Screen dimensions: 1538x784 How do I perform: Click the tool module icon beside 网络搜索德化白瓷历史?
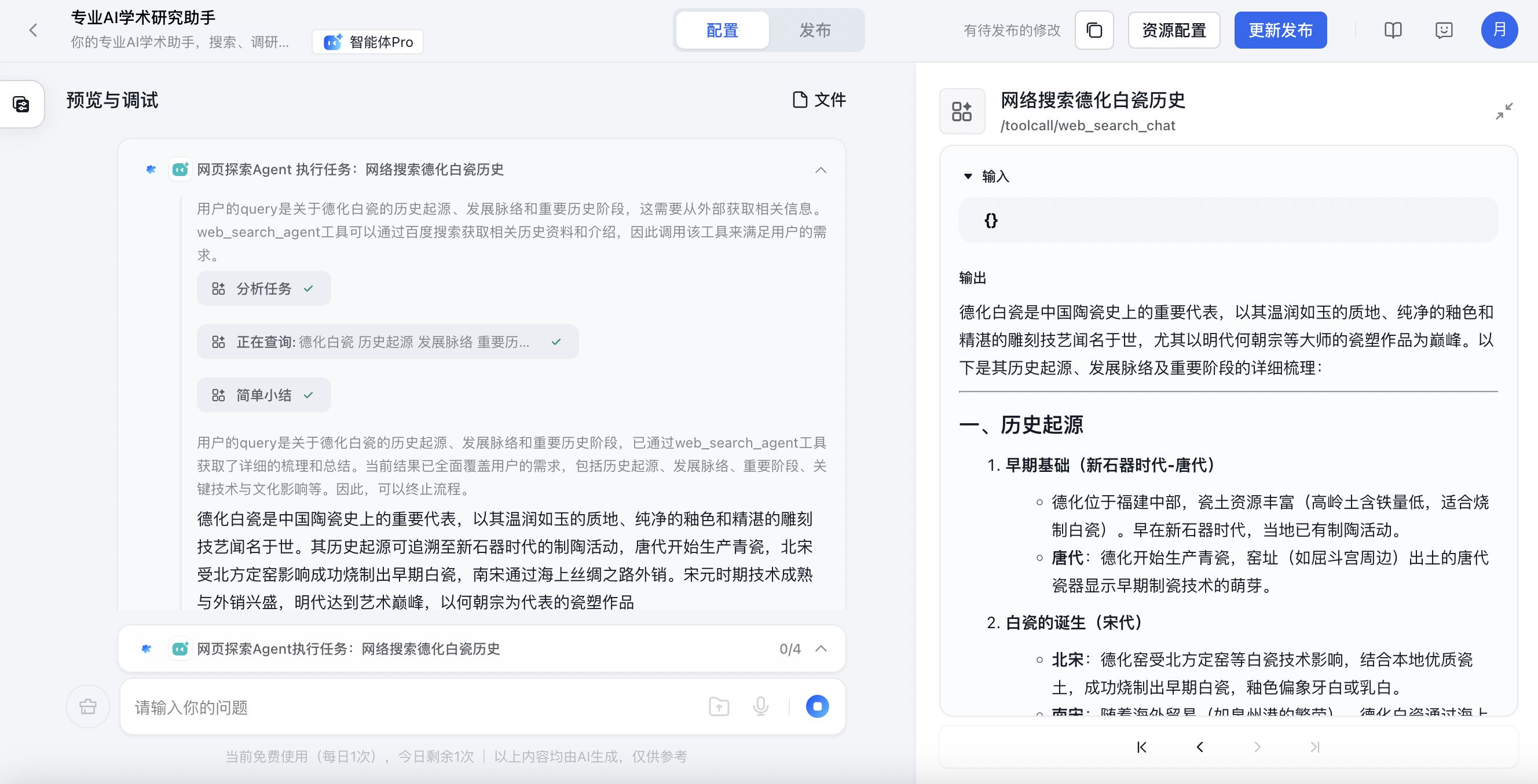pyautogui.click(x=961, y=111)
